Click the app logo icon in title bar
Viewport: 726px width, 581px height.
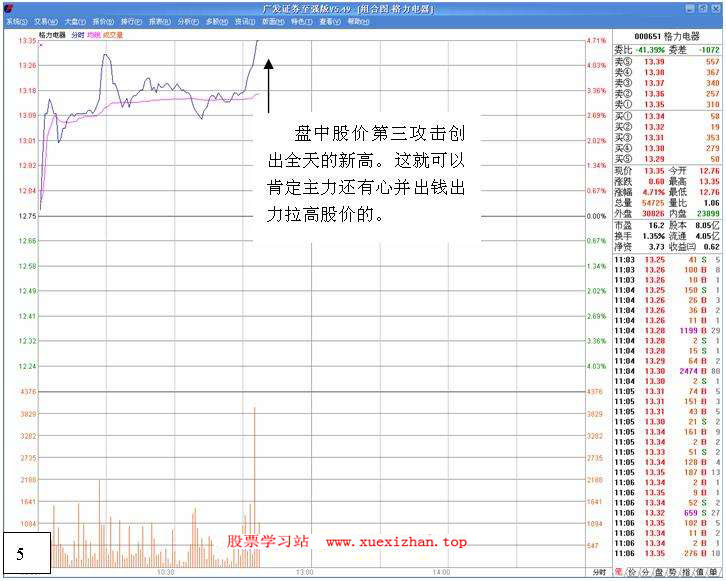coord(8,8)
